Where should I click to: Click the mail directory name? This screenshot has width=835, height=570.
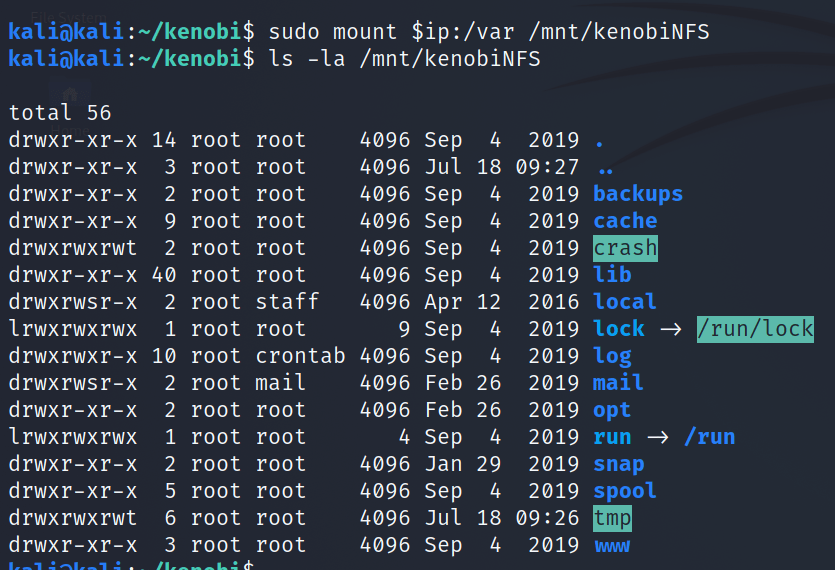[618, 383]
